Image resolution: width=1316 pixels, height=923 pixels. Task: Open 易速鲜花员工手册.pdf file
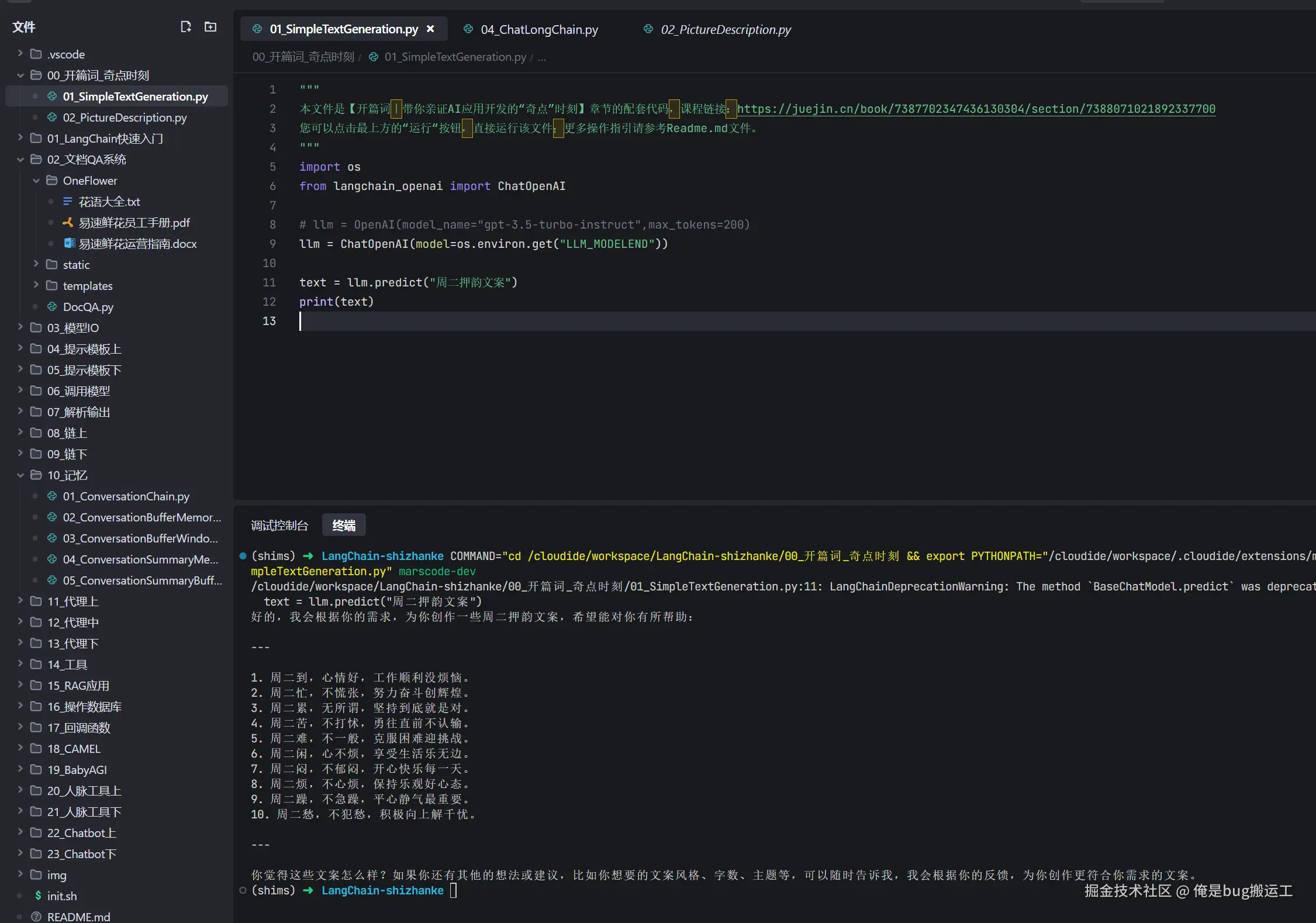click(x=134, y=223)
